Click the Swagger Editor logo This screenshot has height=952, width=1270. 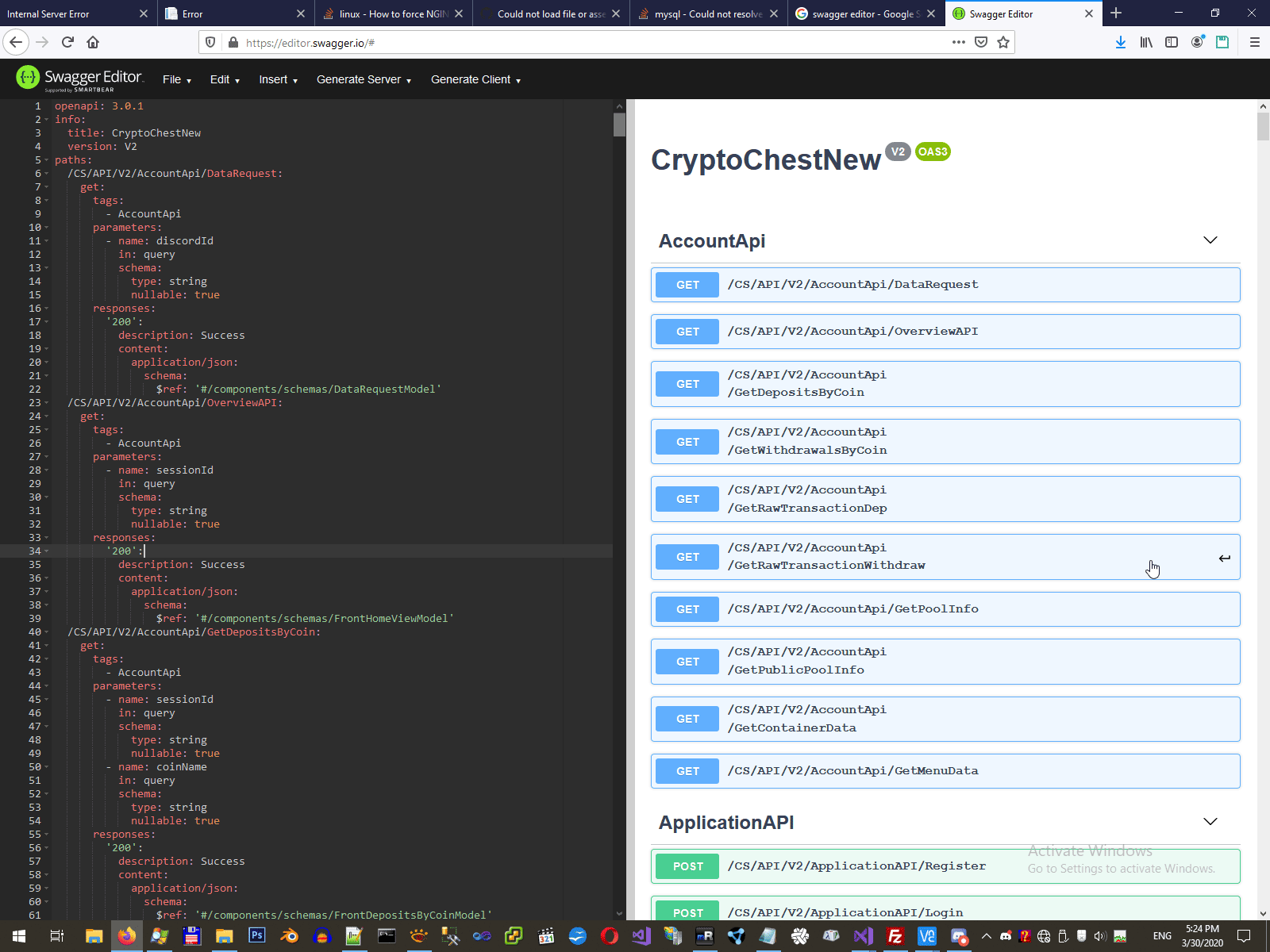(x=79, y=78)
